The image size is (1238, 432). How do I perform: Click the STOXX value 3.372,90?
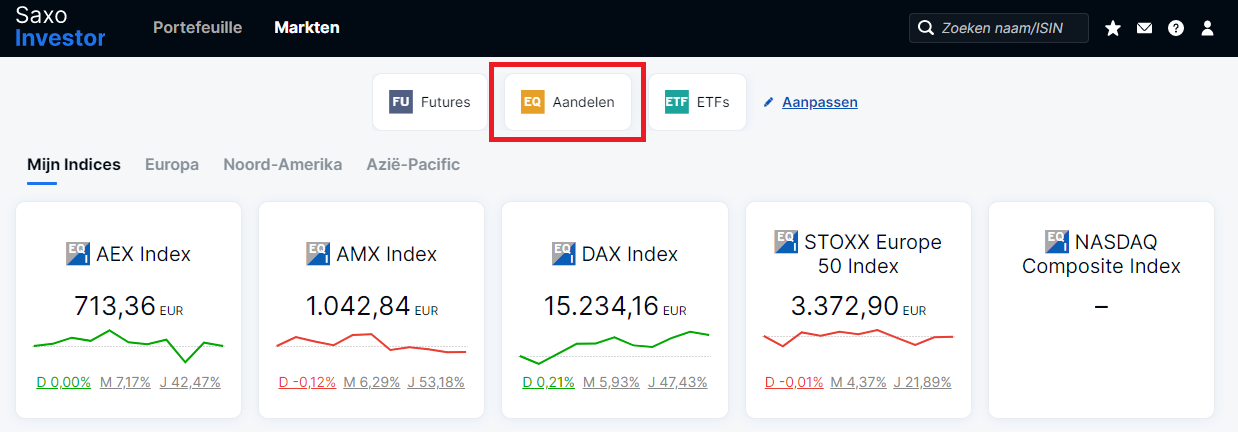[844, 305]
